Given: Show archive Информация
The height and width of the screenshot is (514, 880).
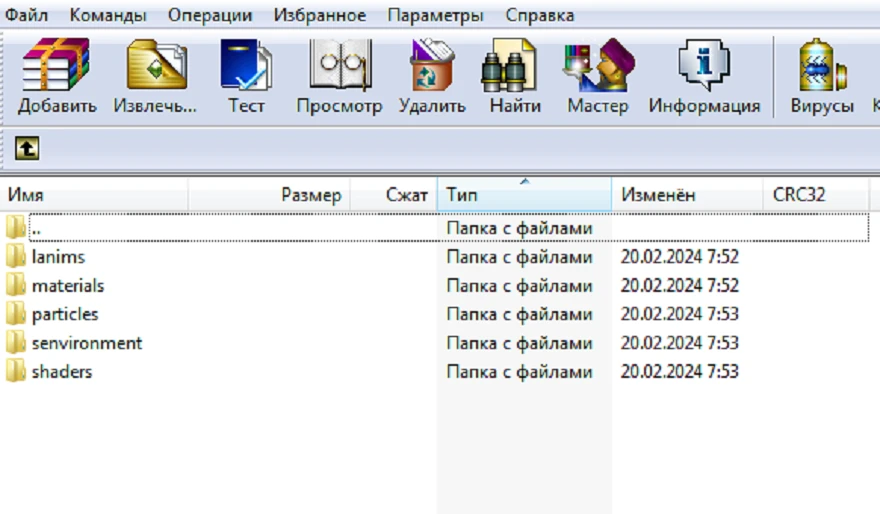Looking at the screenshot, I should click(x=704, y=65).
